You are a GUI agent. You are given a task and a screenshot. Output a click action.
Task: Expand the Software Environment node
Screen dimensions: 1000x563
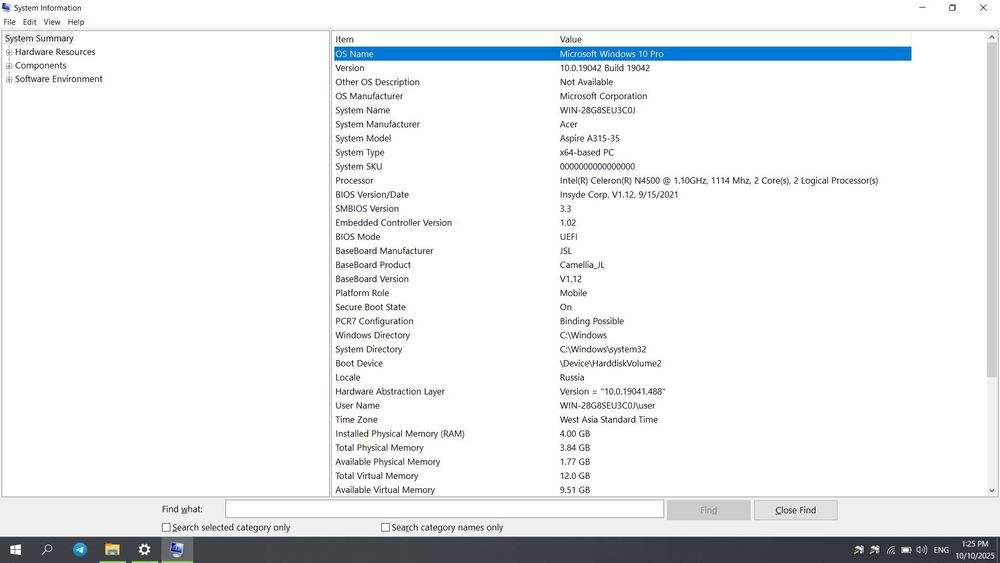[9, 79]
